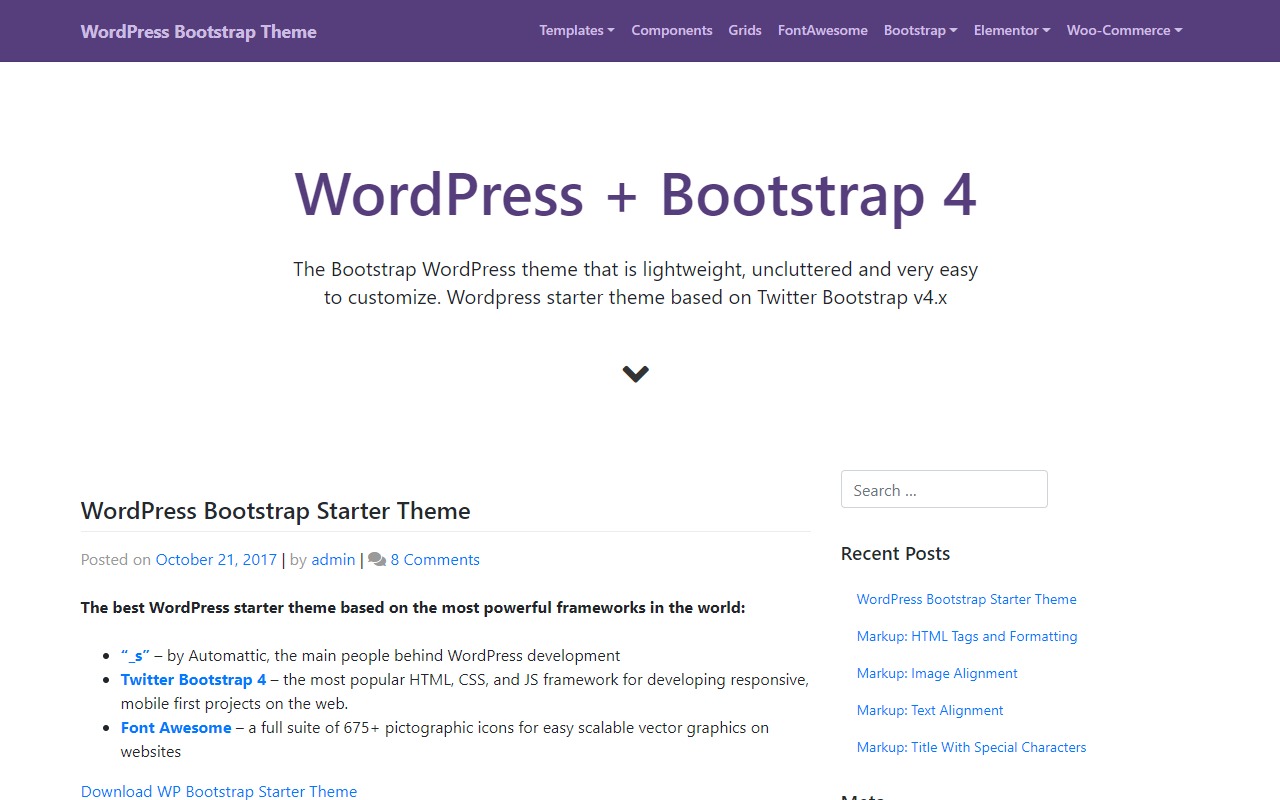Viewport: 1280px width, 800px height.
Task: Click the WordPress + Bootstrap 4 heading
Action: click(x=635, y=194)
